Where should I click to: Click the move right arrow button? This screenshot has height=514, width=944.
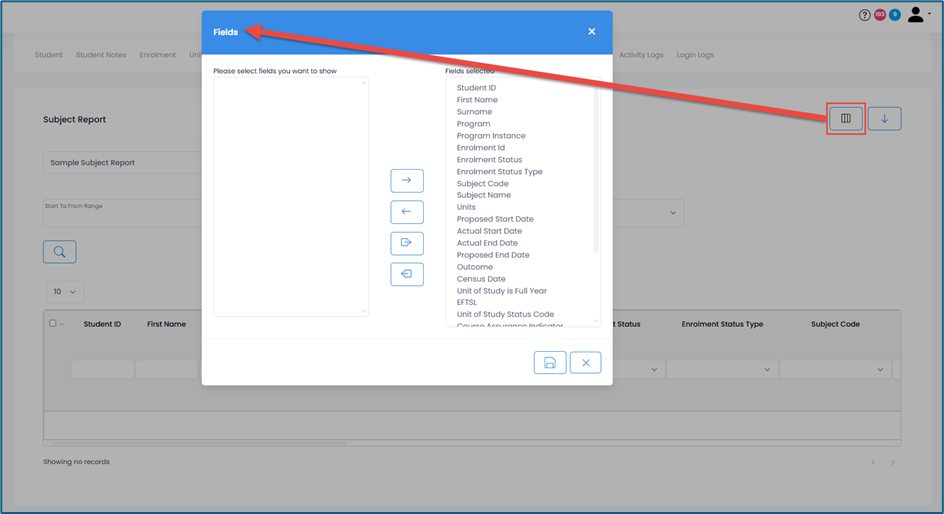406,181
